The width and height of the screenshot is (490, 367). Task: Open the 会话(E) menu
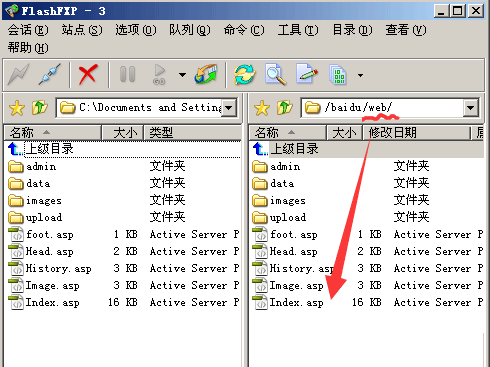coord(28,30)
